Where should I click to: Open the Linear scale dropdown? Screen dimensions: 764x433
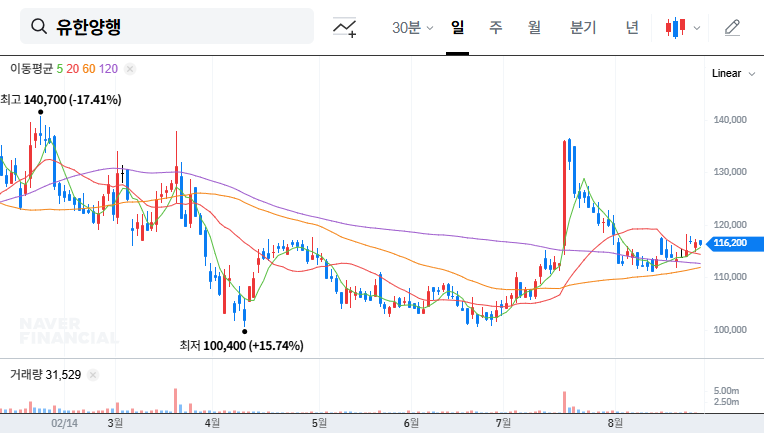[733, 74]
